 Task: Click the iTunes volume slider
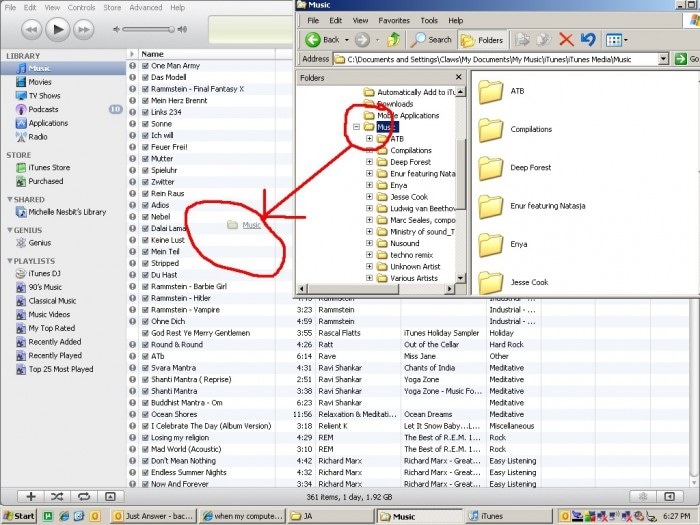[x=148, y=29]
